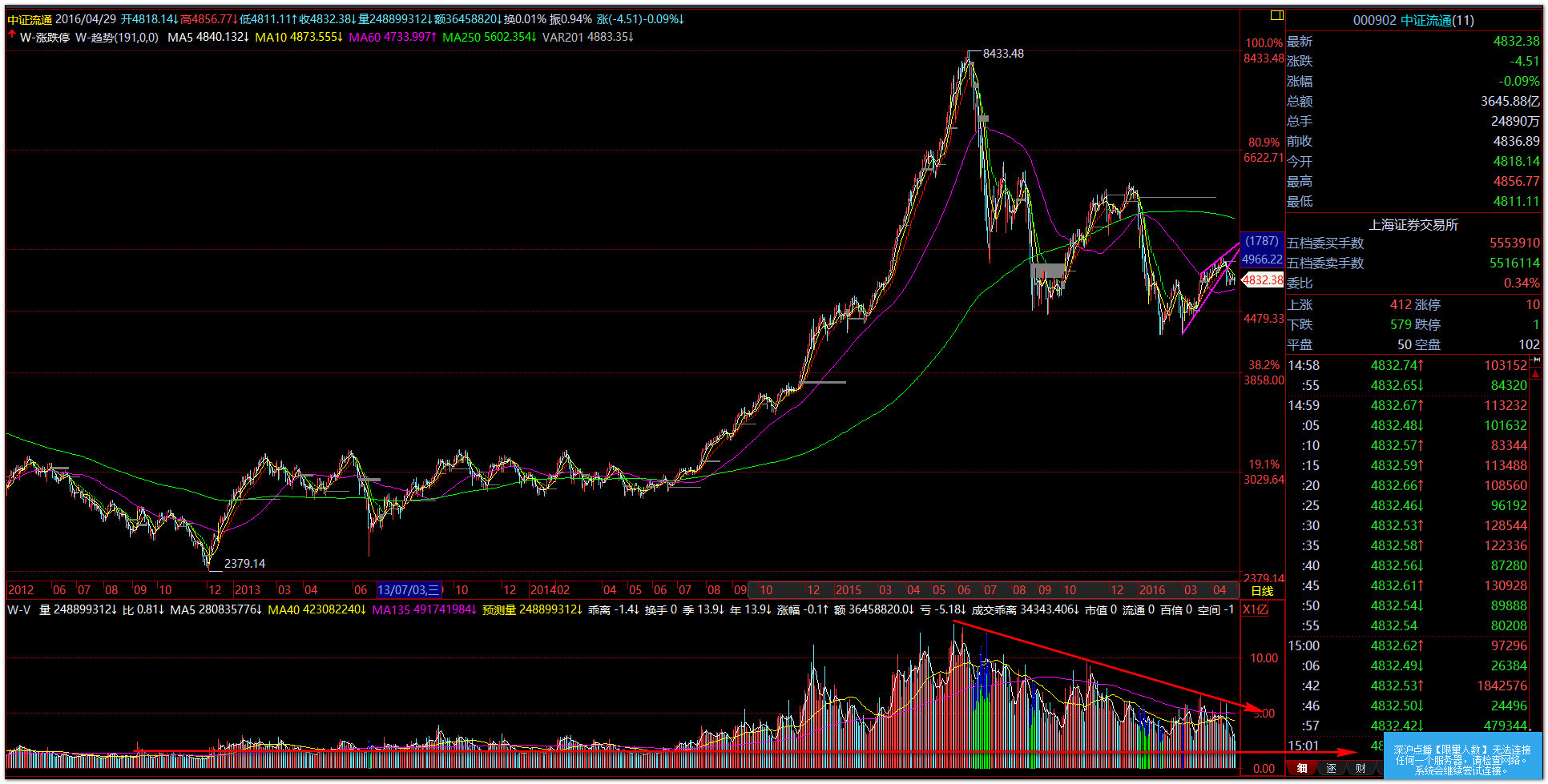Click the red arrow beside W-涨跌停
Screen dimensions: 1548x784
point(12,35)
